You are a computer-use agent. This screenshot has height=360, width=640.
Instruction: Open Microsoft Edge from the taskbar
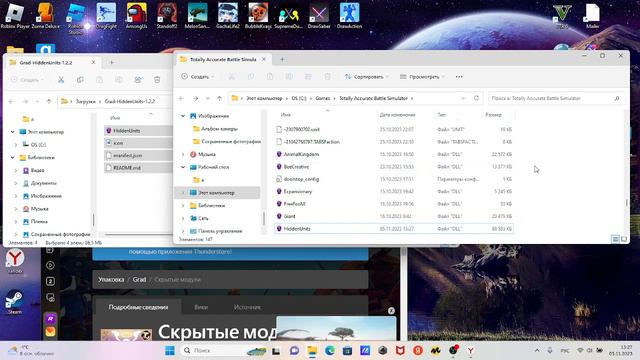(x=330, y=351)
